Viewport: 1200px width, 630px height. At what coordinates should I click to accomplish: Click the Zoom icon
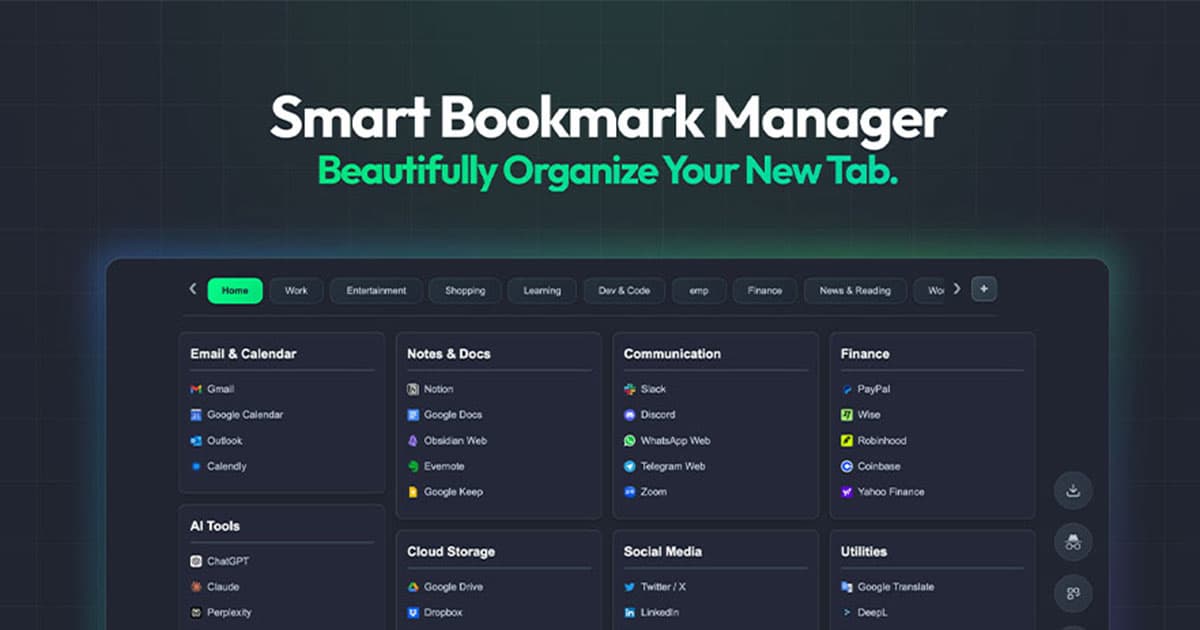pyautogui.click(x=630, y=492)
